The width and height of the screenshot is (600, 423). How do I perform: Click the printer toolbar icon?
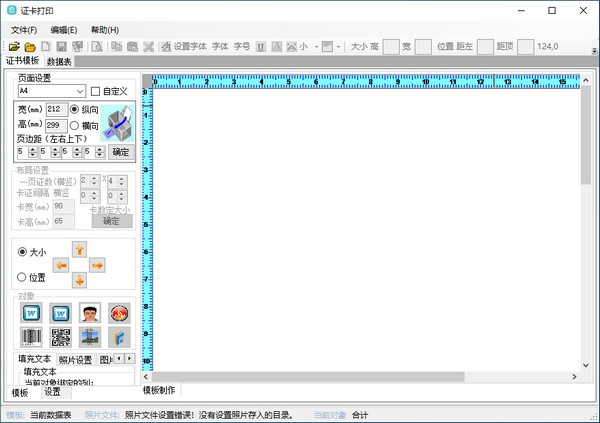click(x=78, y=47)
